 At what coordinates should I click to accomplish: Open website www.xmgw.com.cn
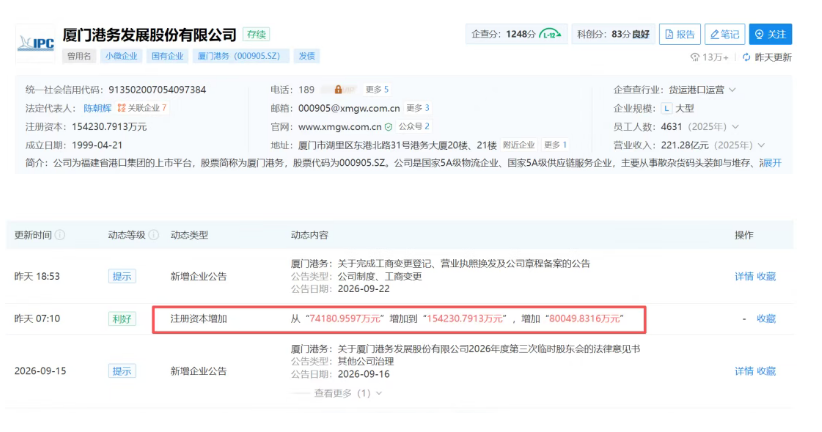[x=340, y=127]
